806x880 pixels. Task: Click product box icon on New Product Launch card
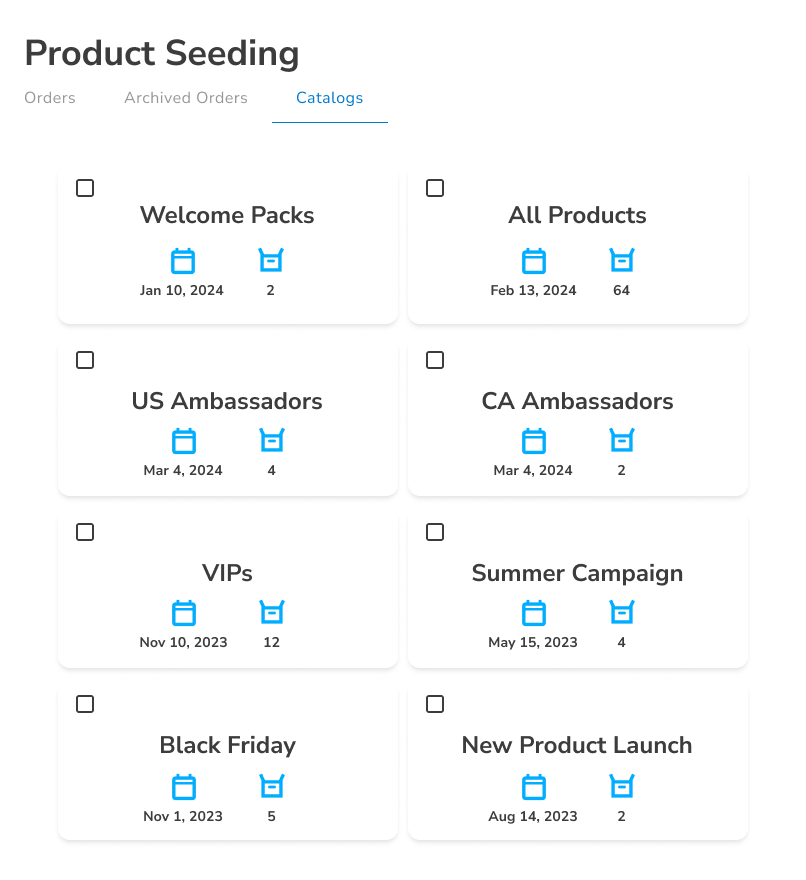point(622,786)
